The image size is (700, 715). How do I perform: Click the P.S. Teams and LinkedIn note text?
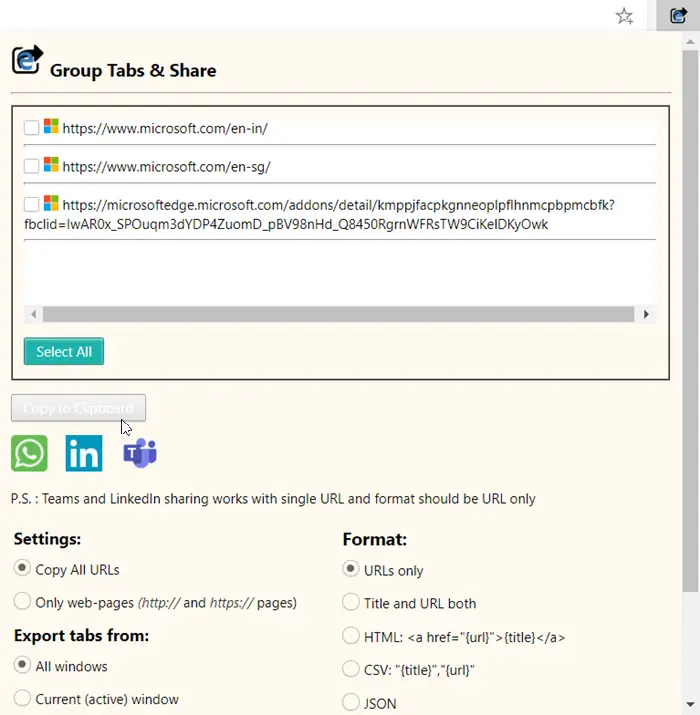tap(273, 499)
